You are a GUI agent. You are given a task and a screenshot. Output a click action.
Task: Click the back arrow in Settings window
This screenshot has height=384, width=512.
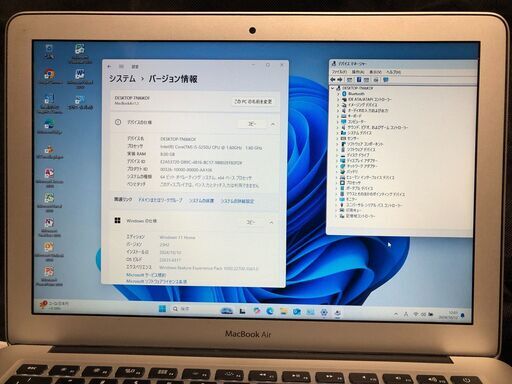(x=110, y=66)
